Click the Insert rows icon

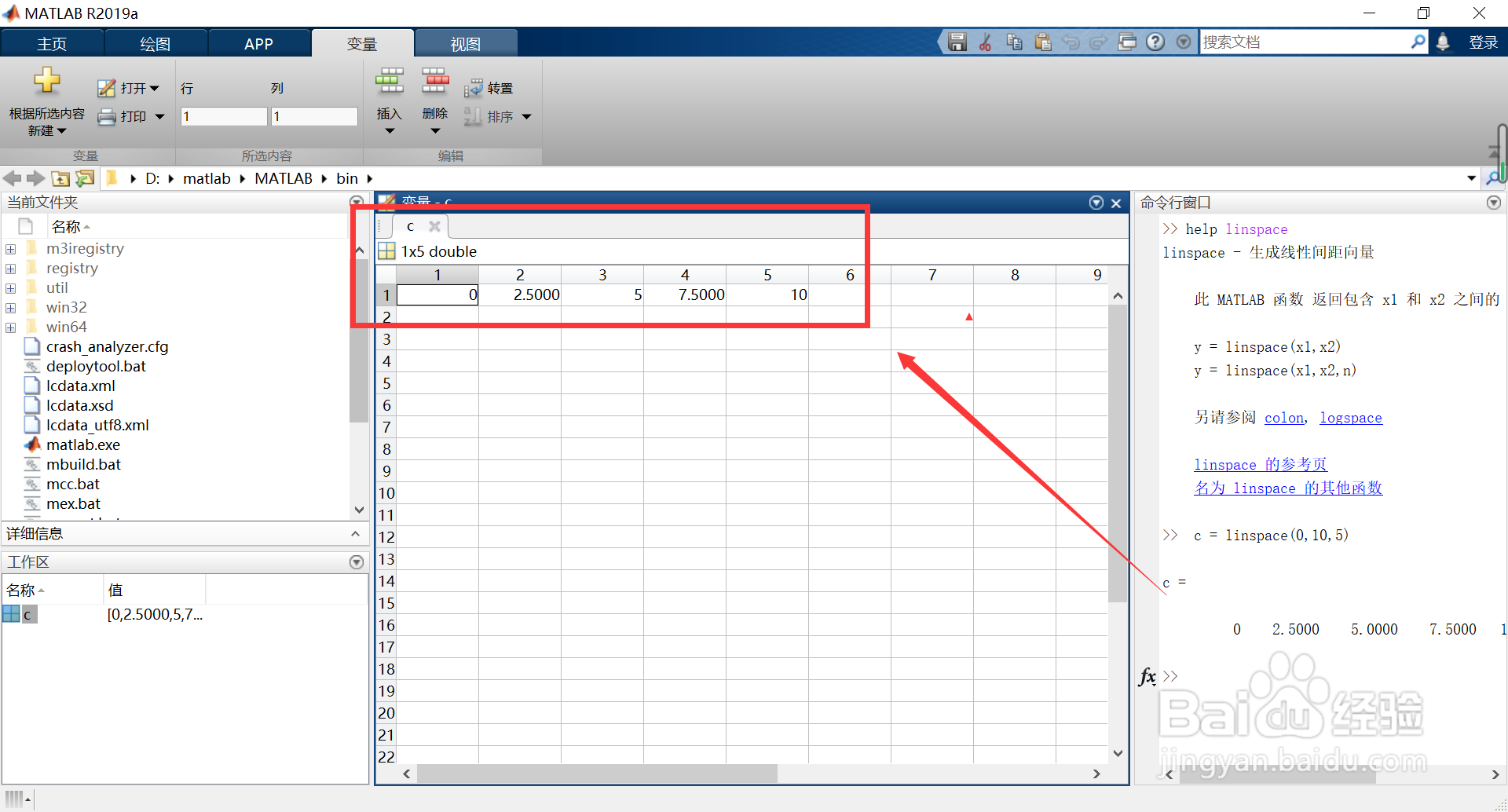[x=389, y=80]
